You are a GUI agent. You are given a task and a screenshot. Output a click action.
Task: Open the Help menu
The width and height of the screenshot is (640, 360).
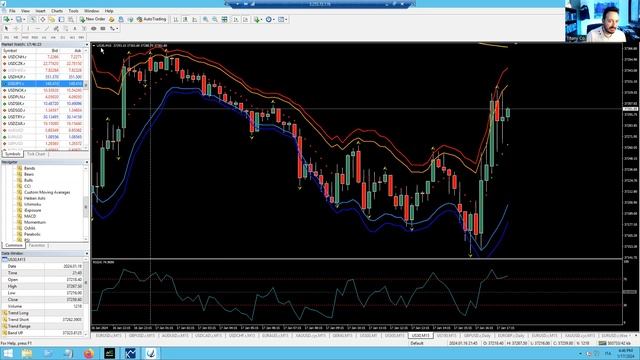(109, 11)
